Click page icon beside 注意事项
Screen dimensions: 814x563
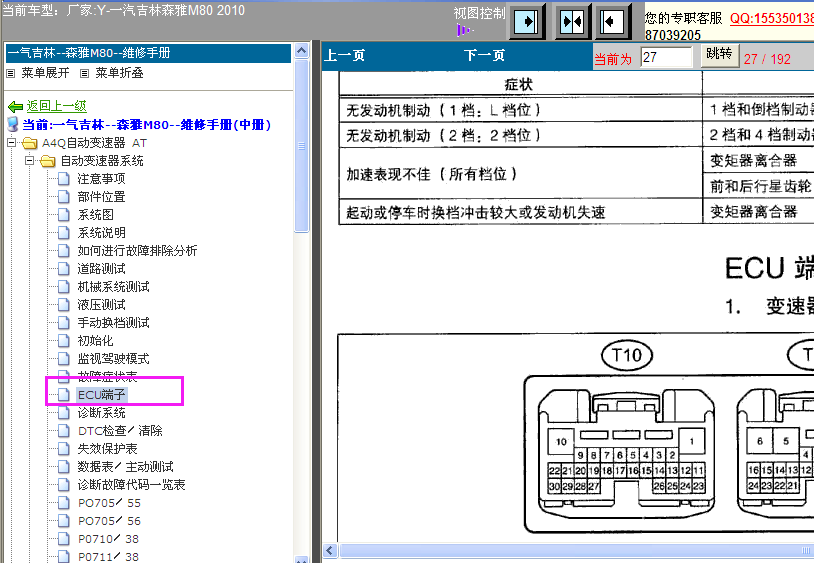click(x=63, y=179)
